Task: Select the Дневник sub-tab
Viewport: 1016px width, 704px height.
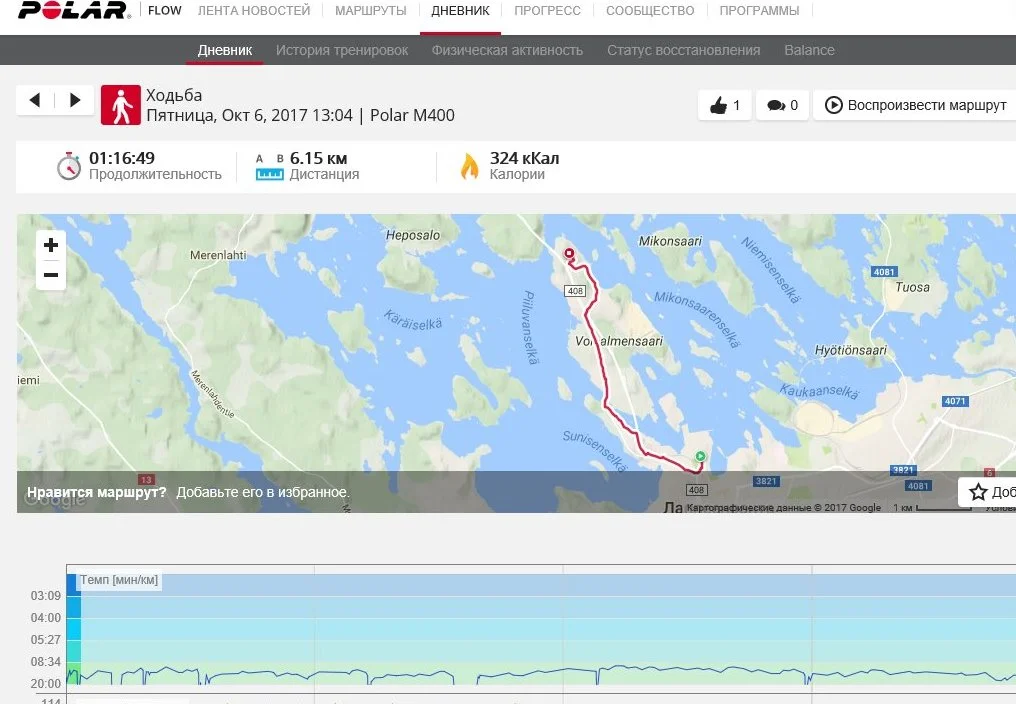Action: tap(225, 50)
